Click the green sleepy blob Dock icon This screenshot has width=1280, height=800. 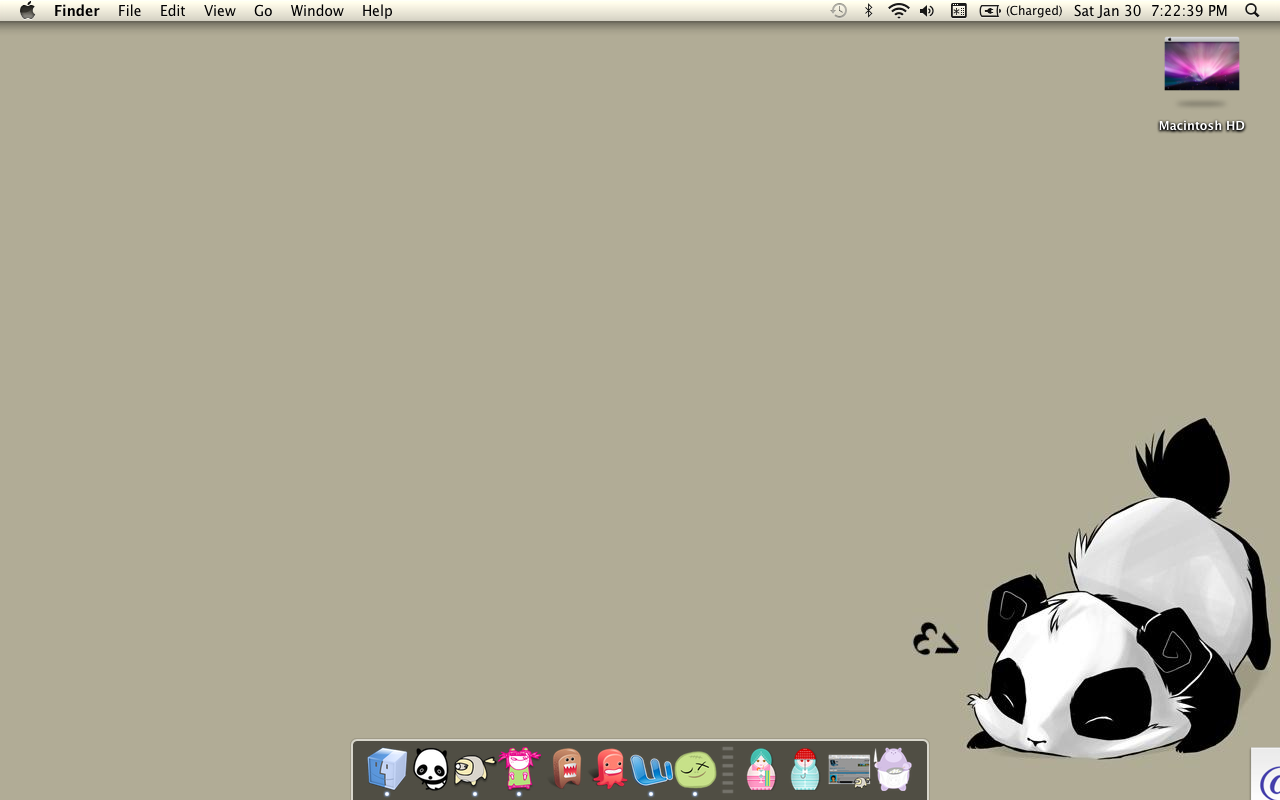[695, 770]
